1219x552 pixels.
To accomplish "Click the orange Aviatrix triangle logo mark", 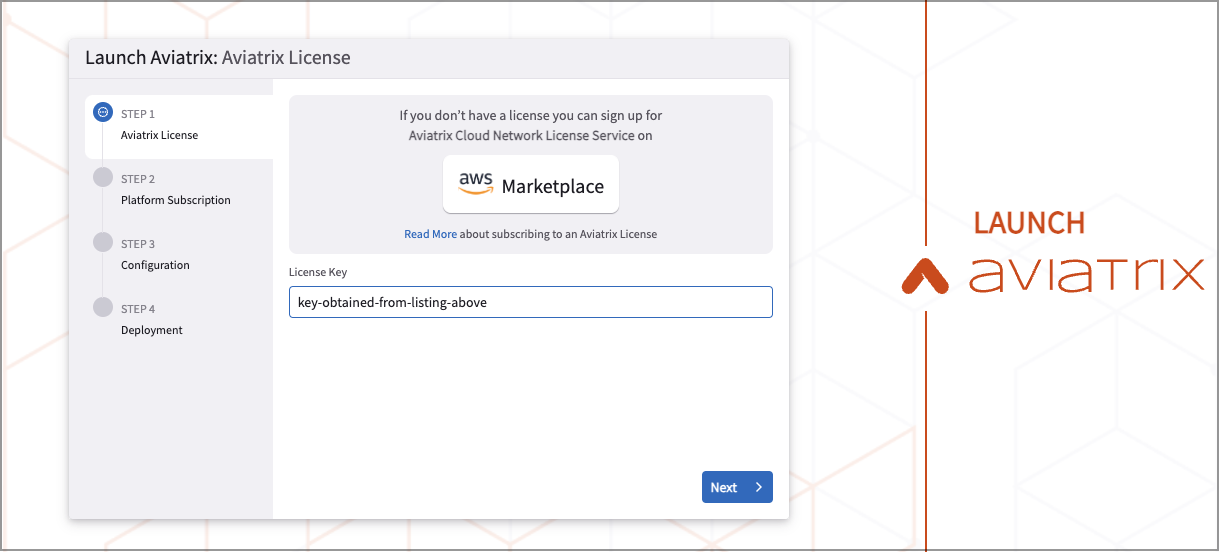I will click(x=925, y=276).
